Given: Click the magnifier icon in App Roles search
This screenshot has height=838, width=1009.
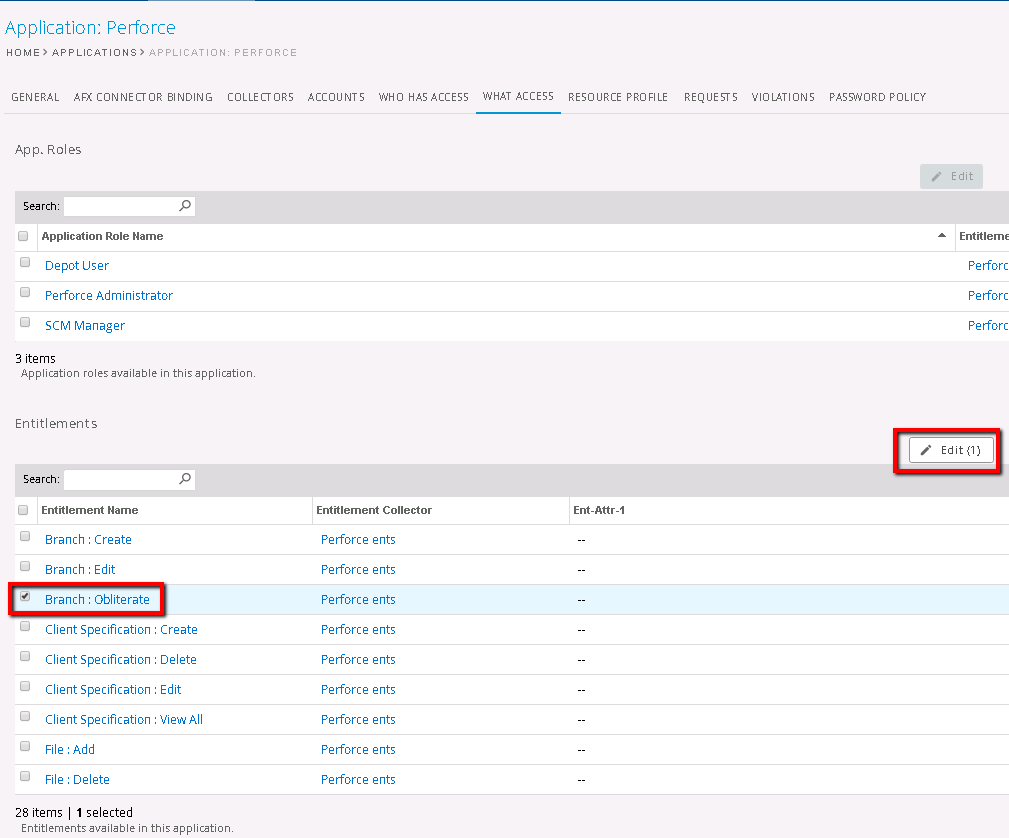Looking at the screenshot, I should 185,206.
